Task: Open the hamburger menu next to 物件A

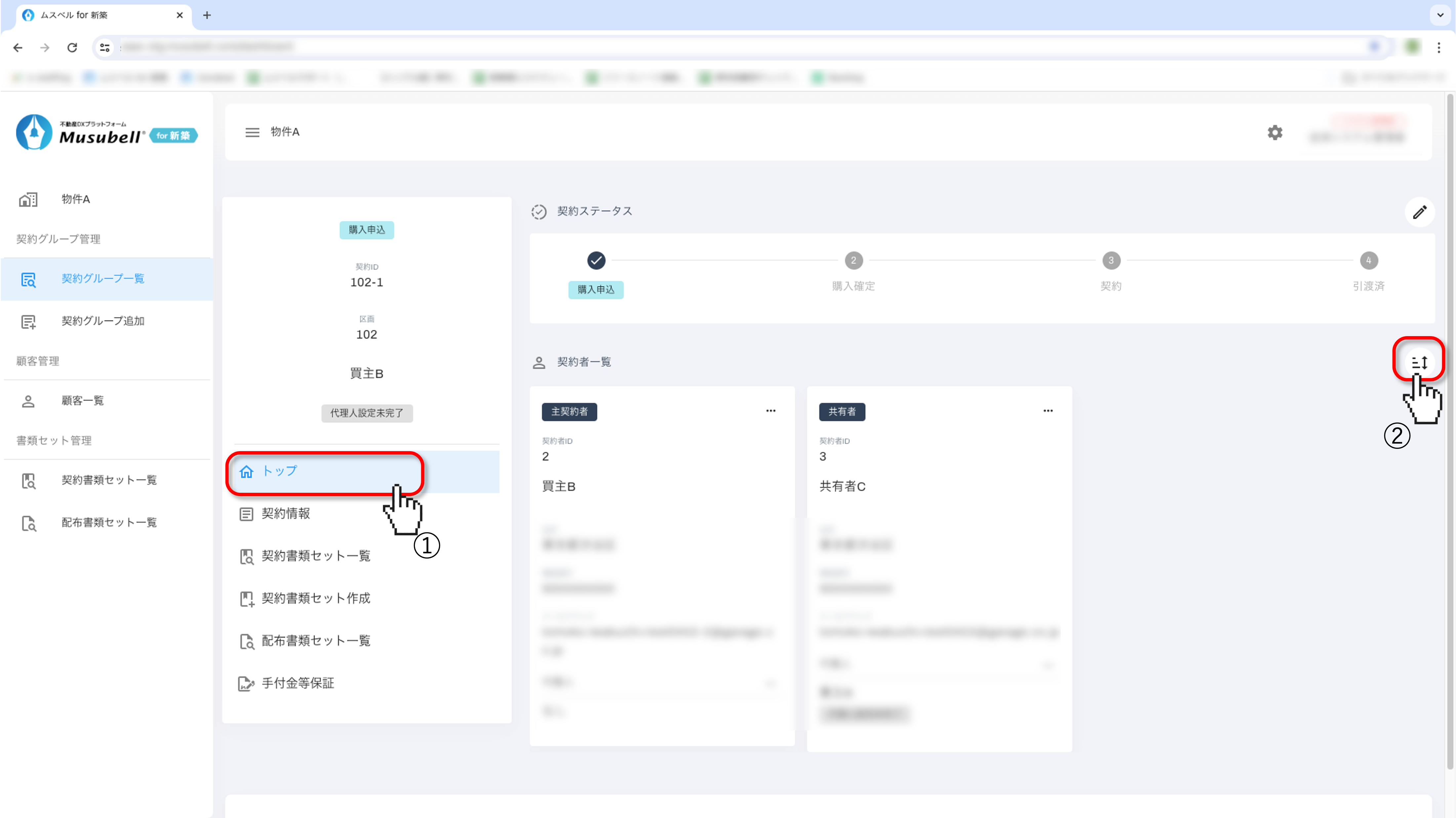Action: (x=252, y=132)
